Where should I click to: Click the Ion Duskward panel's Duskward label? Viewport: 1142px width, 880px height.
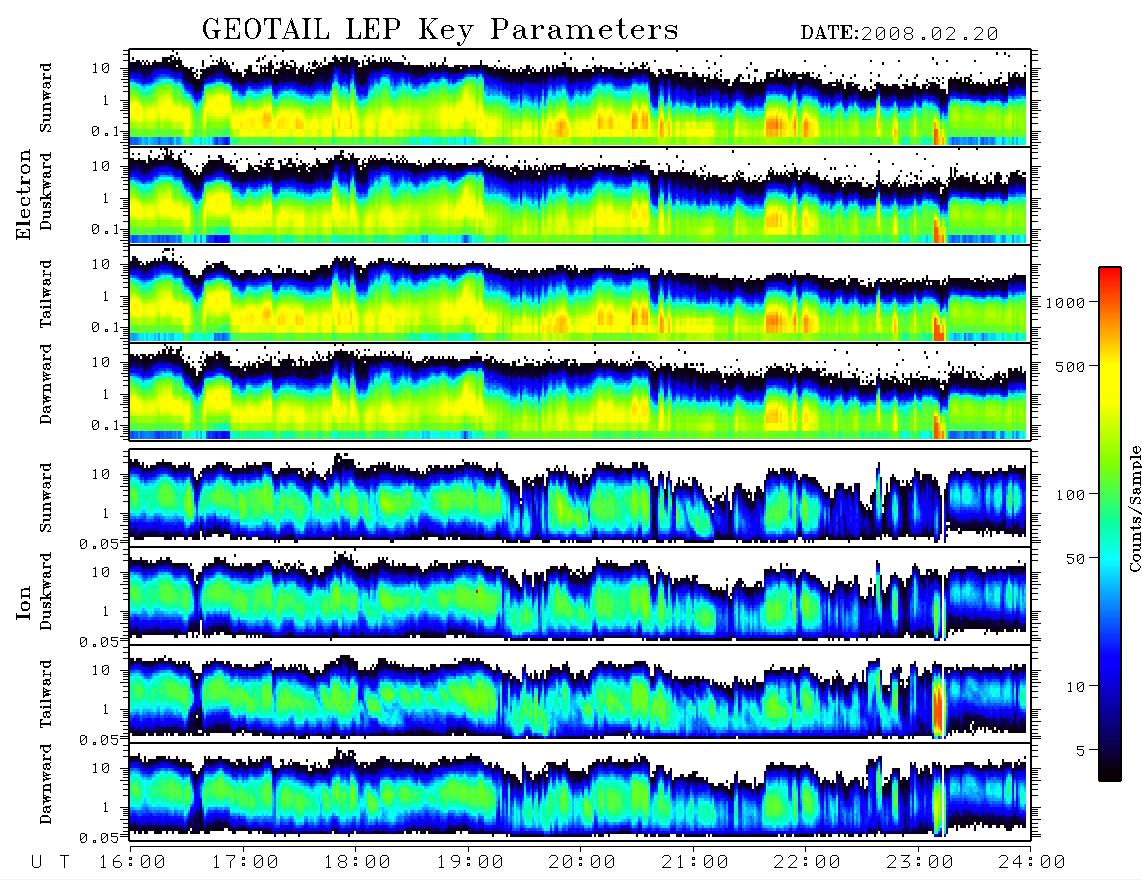click(46, 591)
